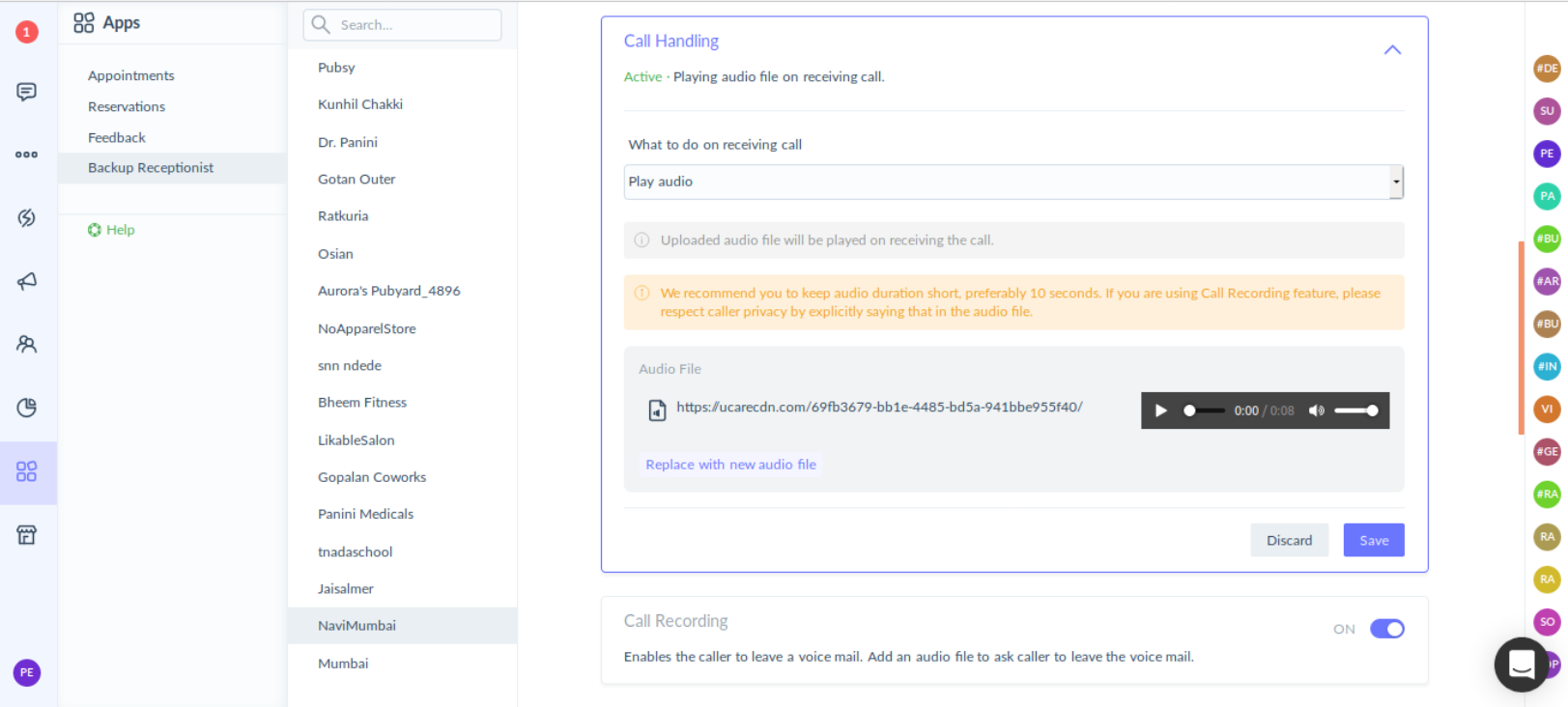
Task: Open Reservations in the Apps menu
Action: (x=127, y=106)
